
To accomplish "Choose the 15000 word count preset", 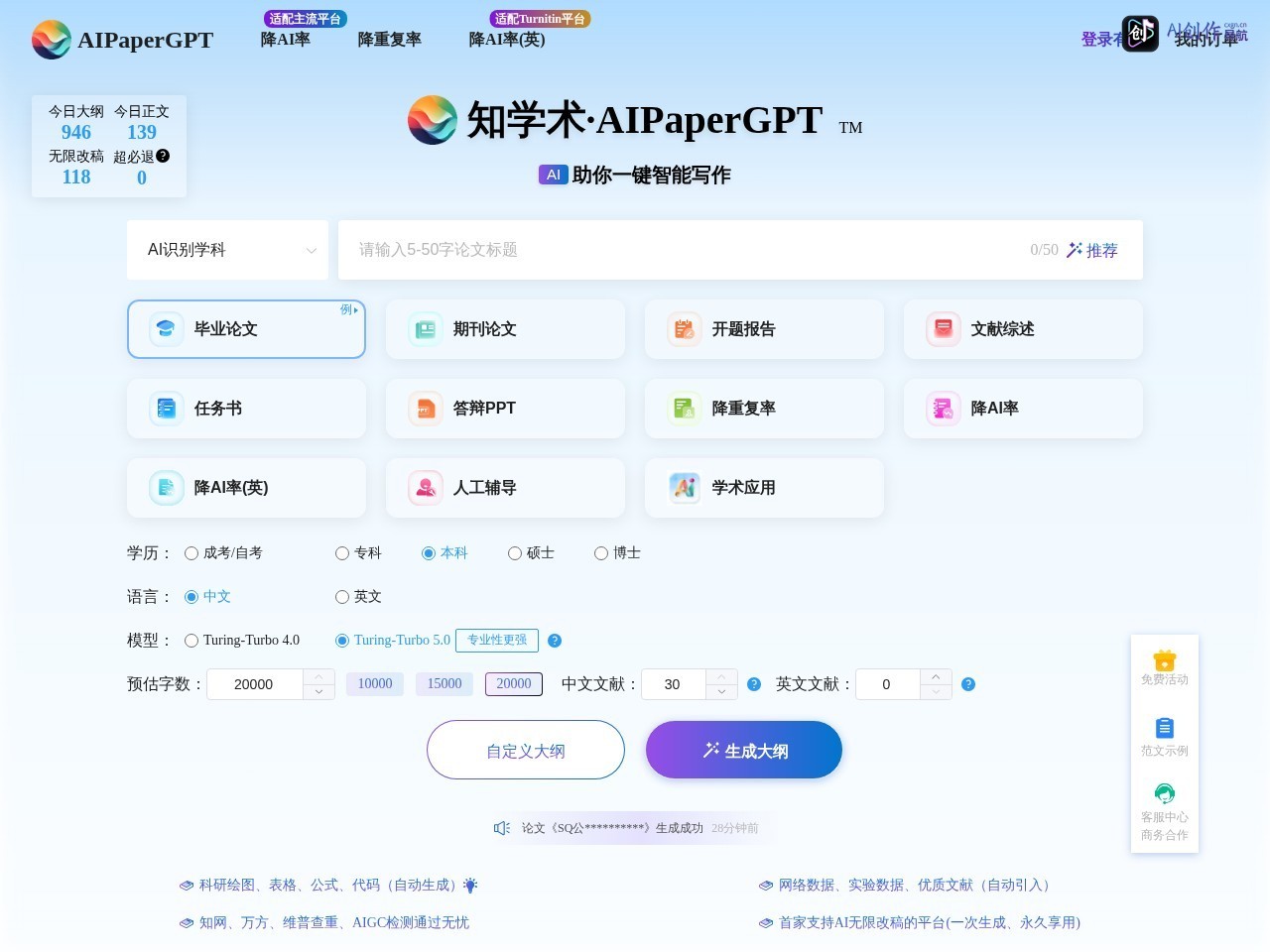I will tap(444, 683).
